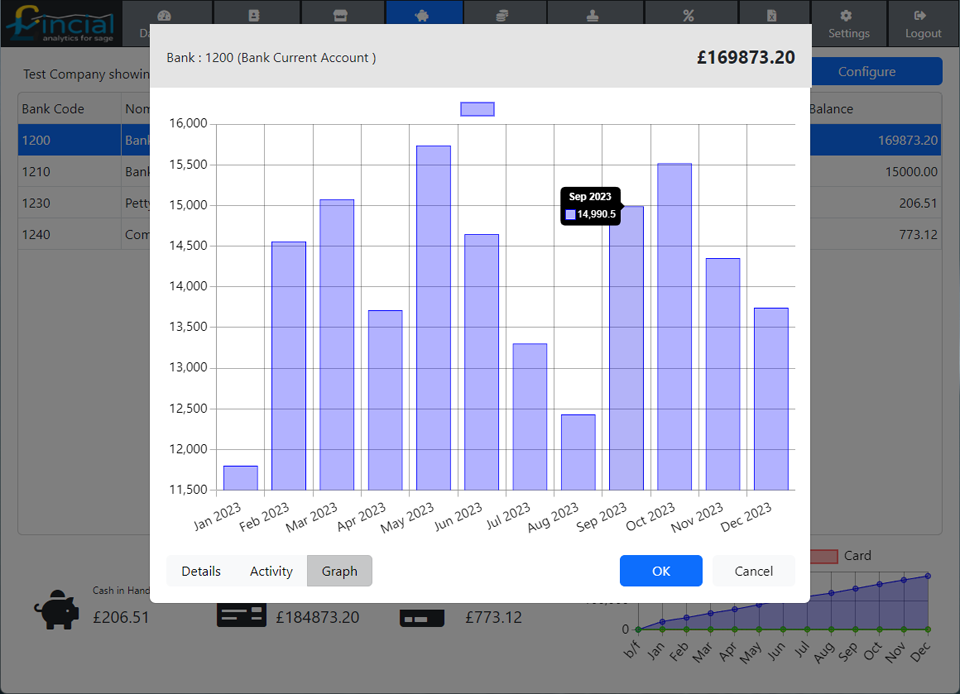Click the £184873.20 summary amount
The height and width of the screenshot is (694, 960).
317,617
